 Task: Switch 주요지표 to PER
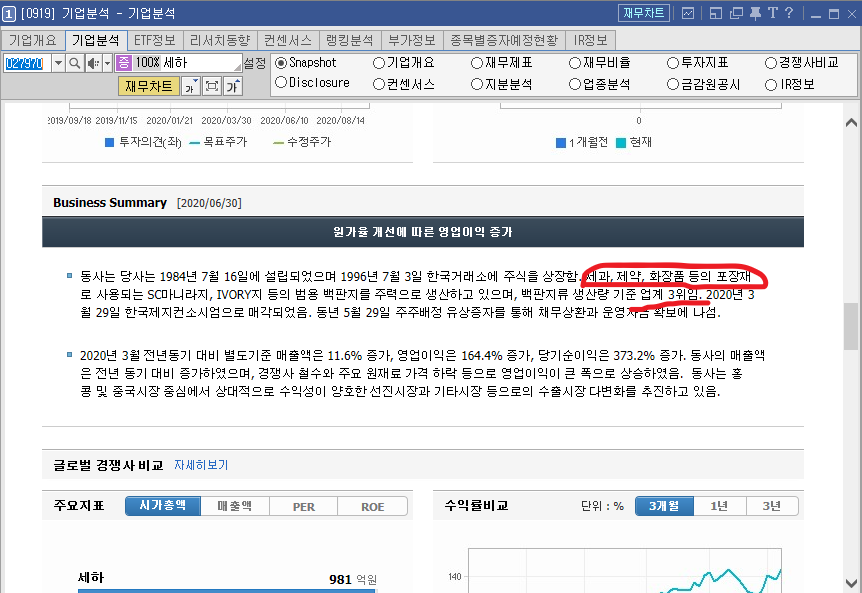click(x=303, y=506)
